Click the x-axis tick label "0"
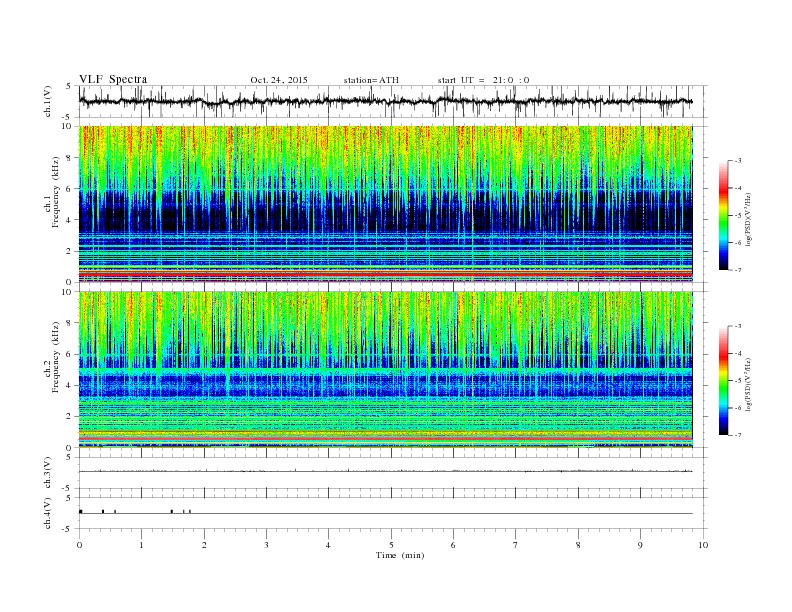Screen dimensions: 792x612 79,545
